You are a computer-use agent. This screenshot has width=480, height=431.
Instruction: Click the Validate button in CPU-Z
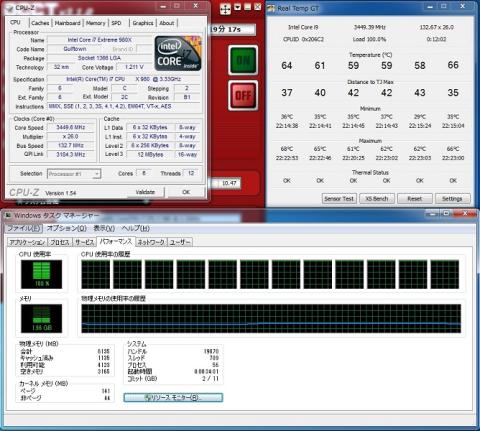145,192
